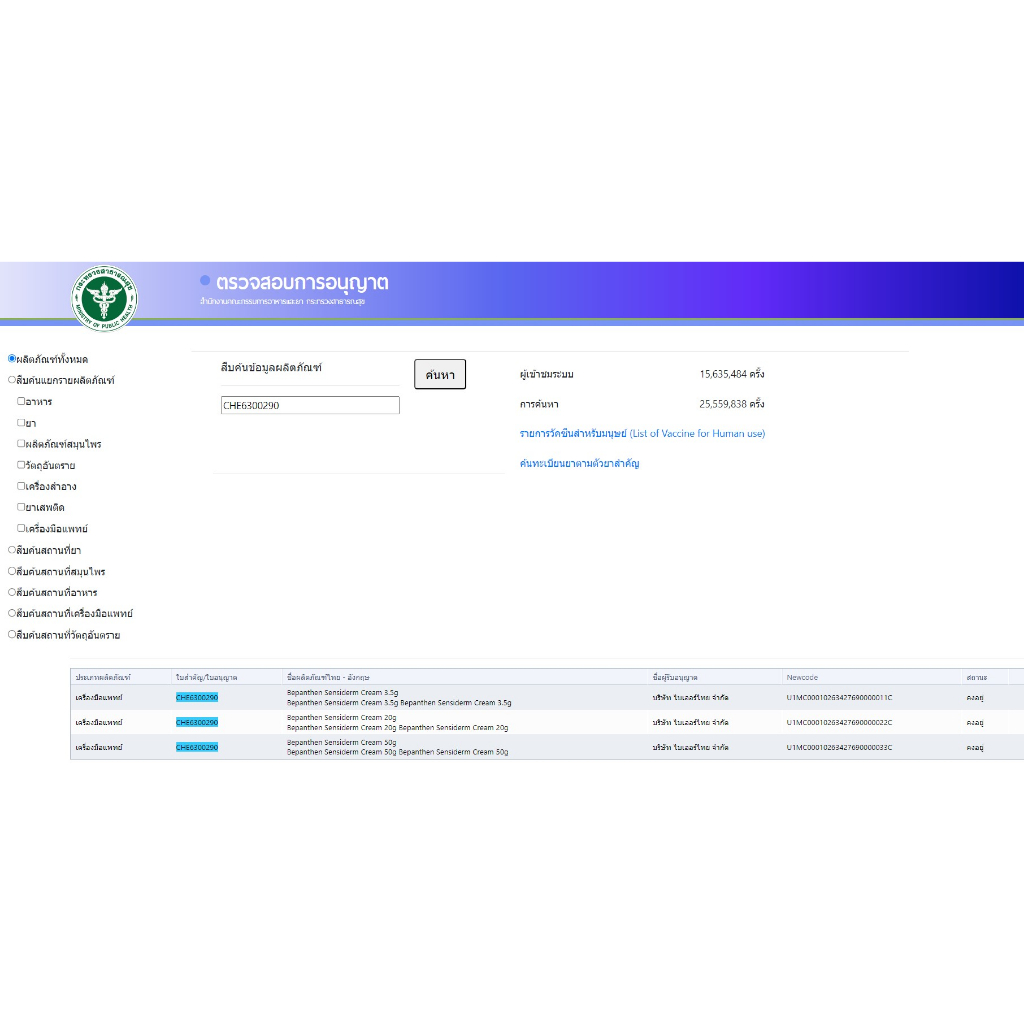Select the สืบค้นสถานที่อาหาร radio button
Screen dimensions: 1024x1024
12,592
